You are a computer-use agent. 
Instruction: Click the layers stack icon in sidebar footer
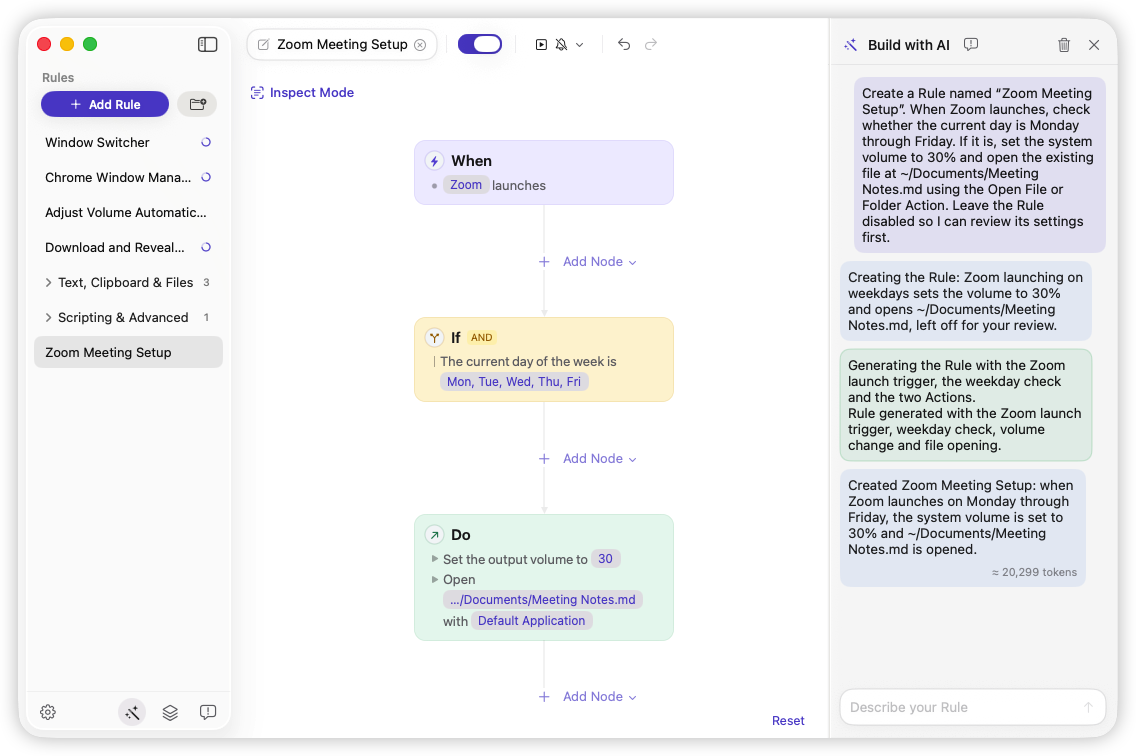coord(170,713)
